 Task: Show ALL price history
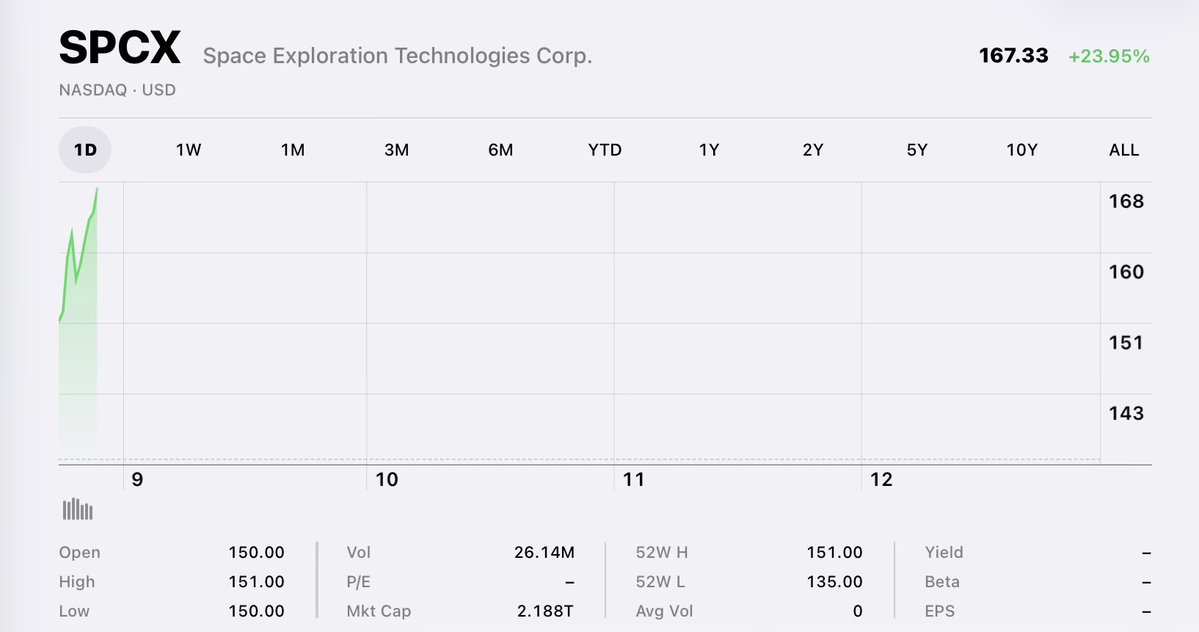coord(1124,150)
